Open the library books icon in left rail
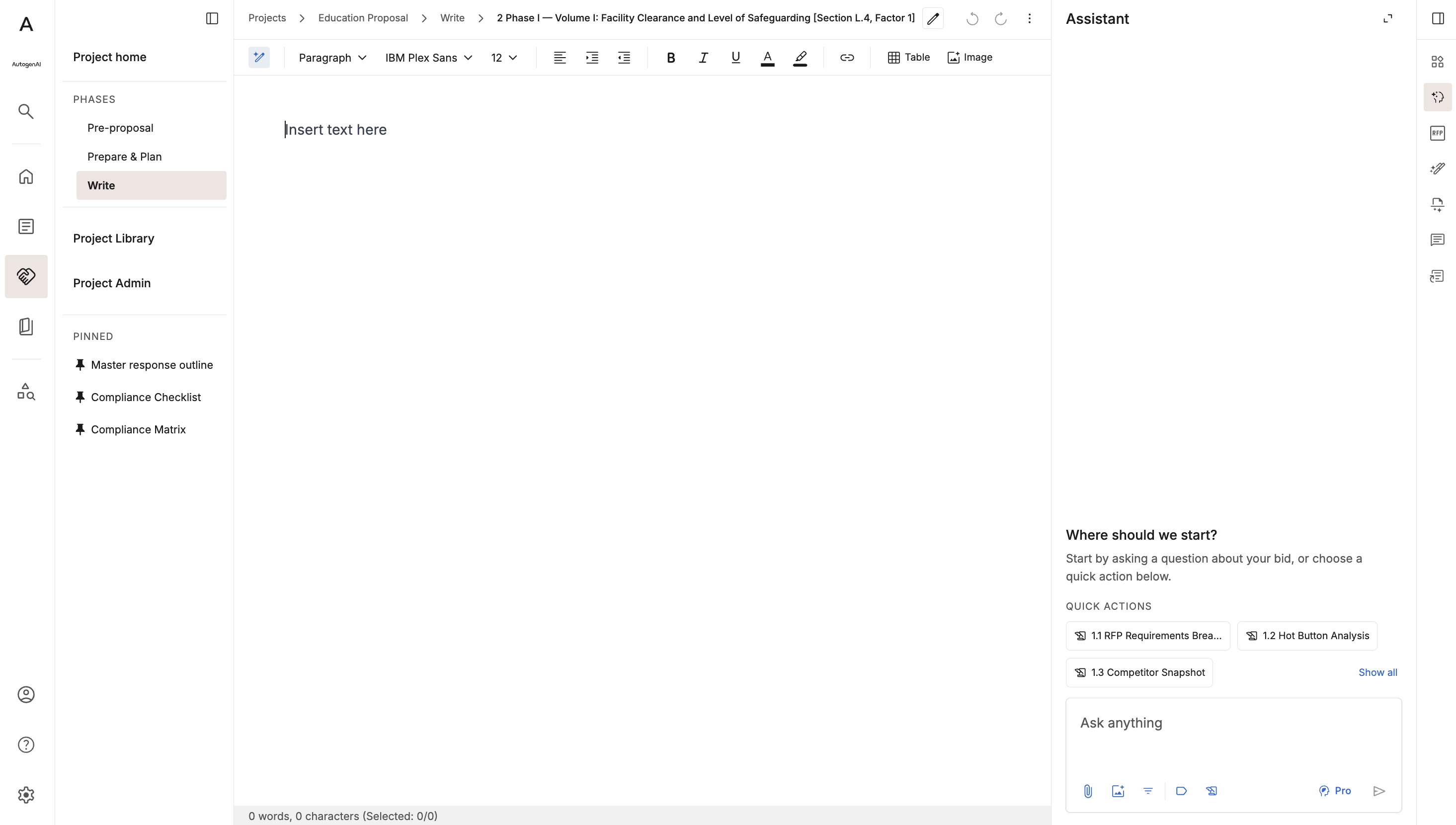 [x=26, y=327]
